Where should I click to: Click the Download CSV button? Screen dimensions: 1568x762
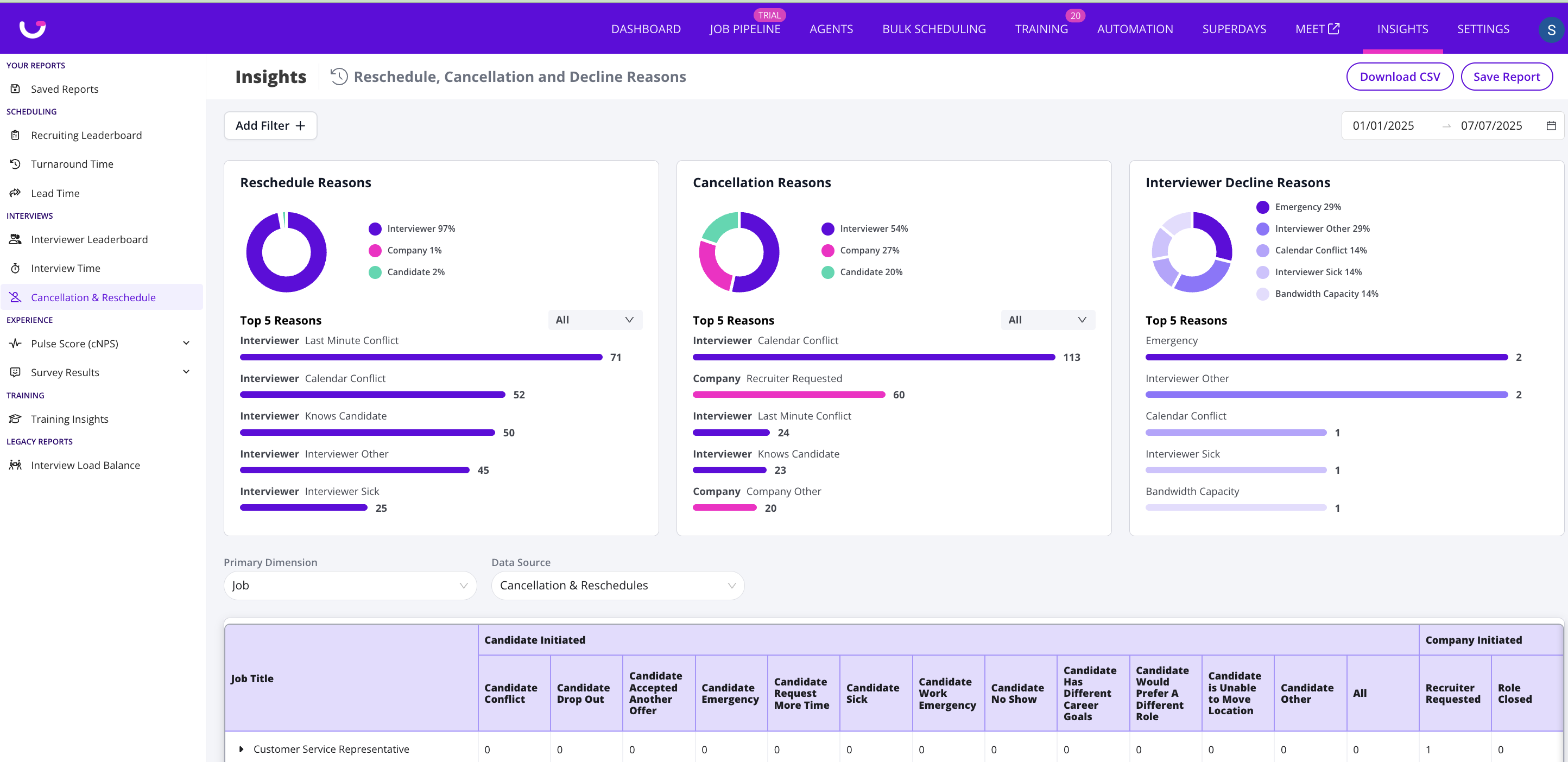coord(1399,77)
